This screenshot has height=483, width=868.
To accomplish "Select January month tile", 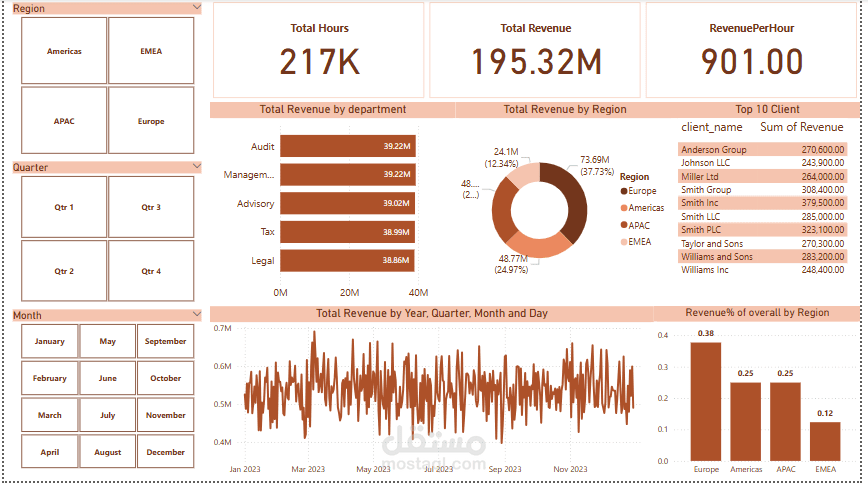I will 50,341.
